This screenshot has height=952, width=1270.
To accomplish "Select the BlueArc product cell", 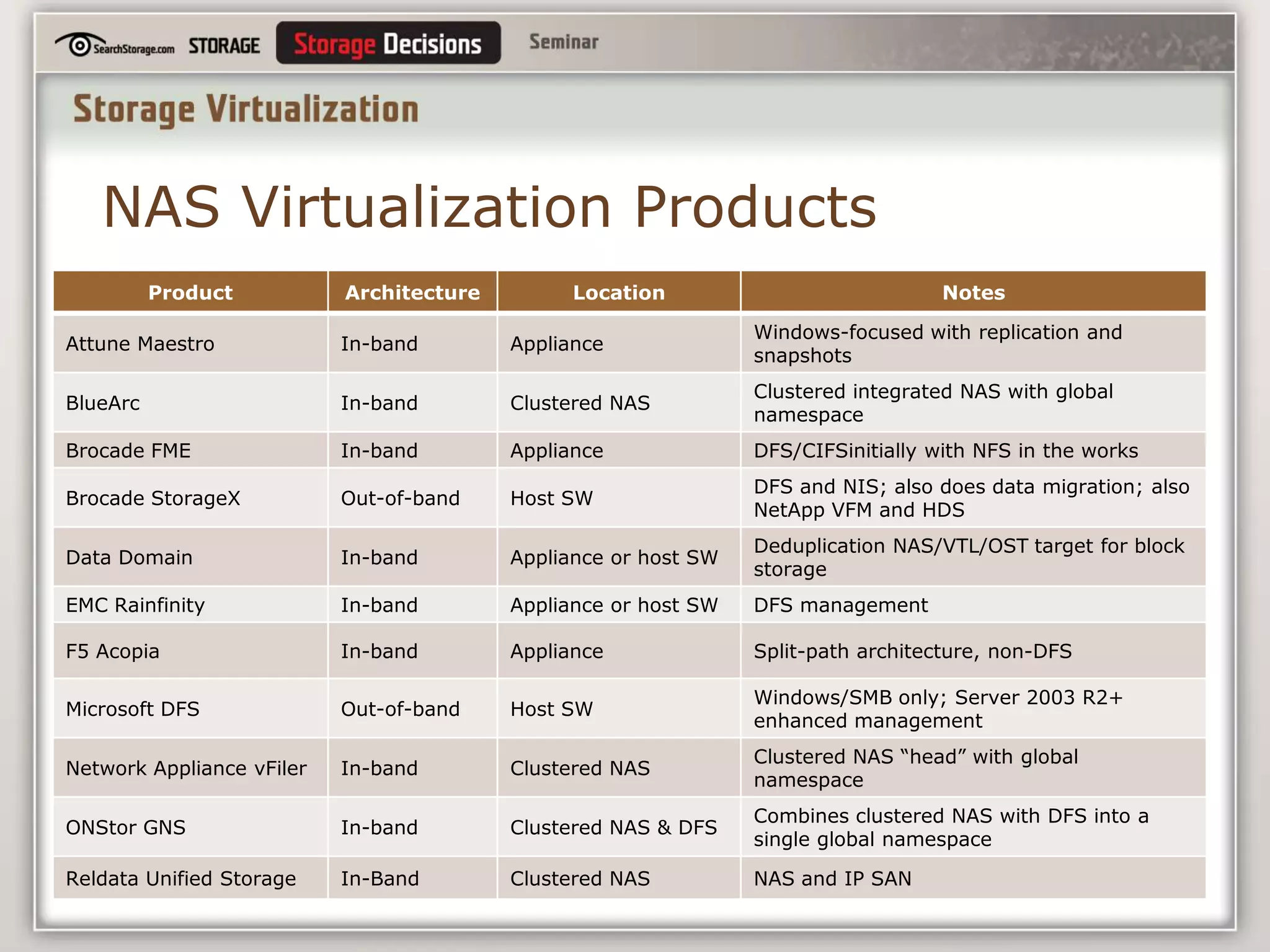I will click(190, 403).
